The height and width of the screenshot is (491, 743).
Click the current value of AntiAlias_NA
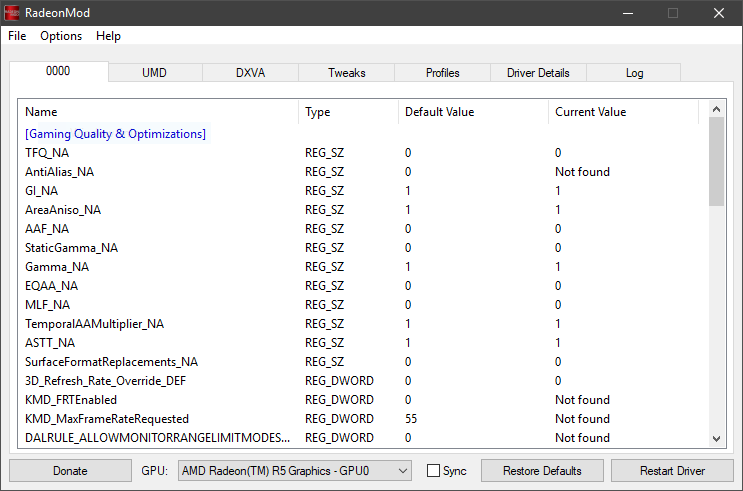point(582,172)
